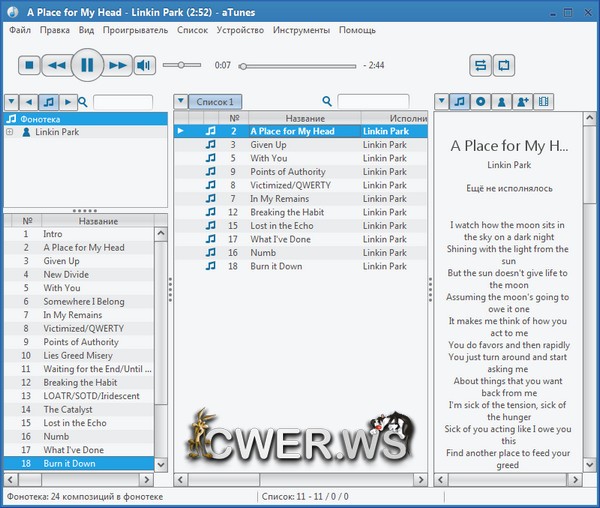Switch to the Список 1 playlist tab
The image size is (600, 508).
(x=215, y=101)
